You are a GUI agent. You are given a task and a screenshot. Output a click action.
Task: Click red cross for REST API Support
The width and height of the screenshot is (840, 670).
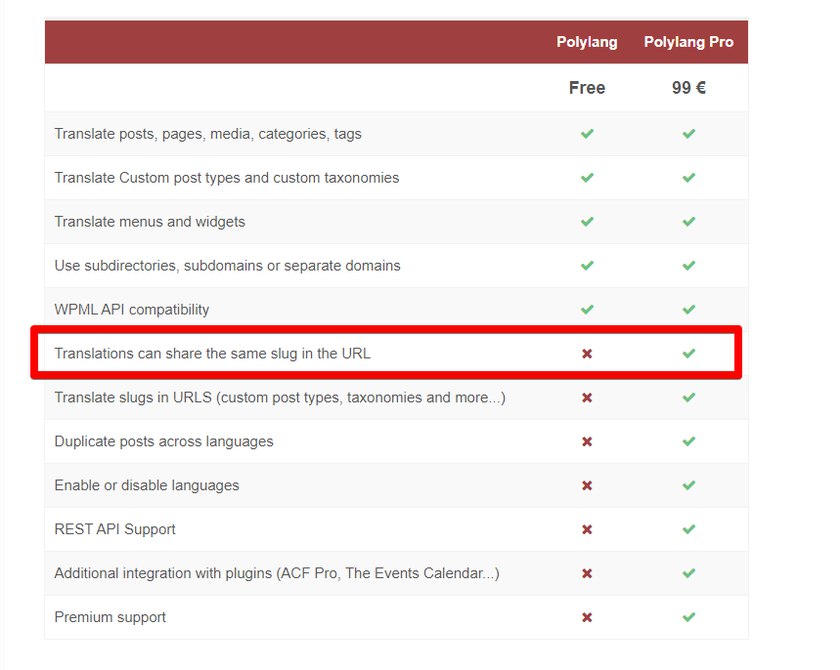(587, 529)
